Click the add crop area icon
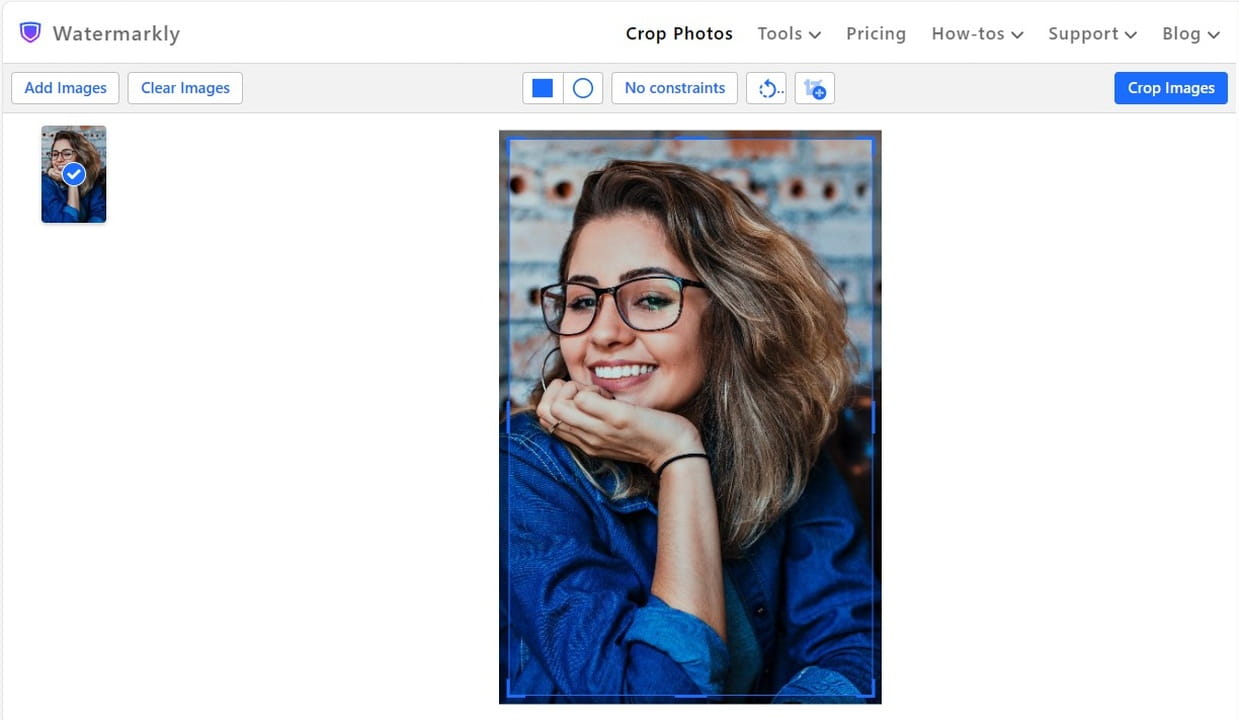This screenshot has width=1239, height=720. tap(815, 88)
